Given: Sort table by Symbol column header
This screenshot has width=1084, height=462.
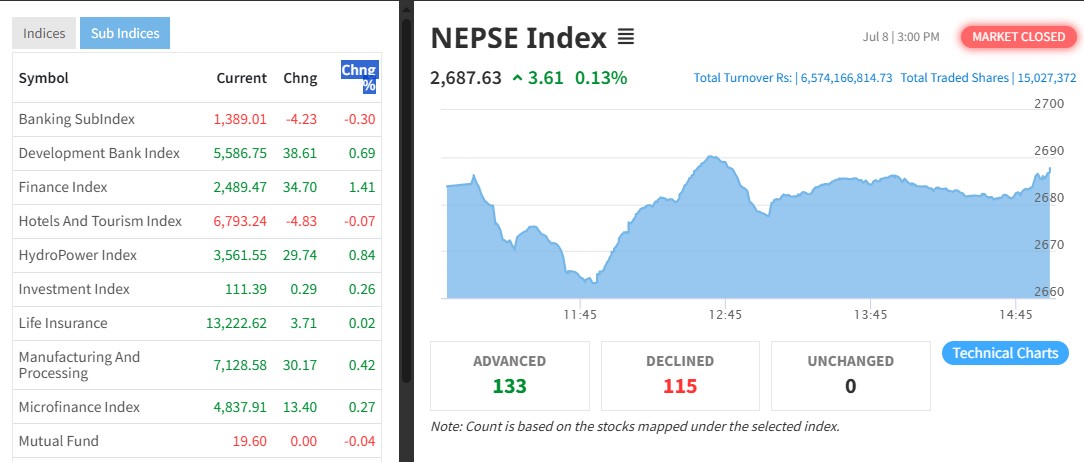Looking at the screenshot, I should pos(44,78).
